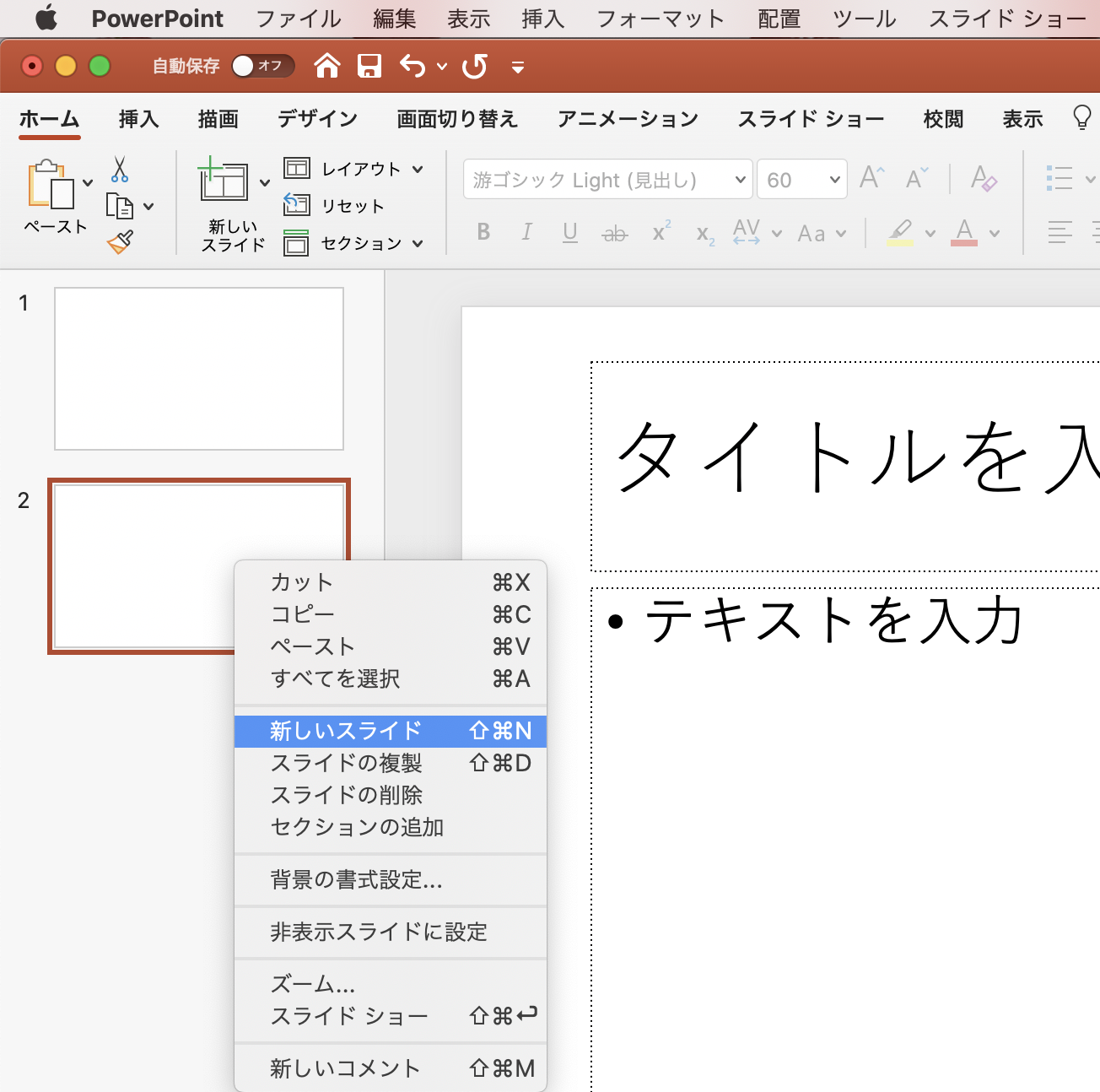1100x1092 pixels.
Task: Click the Paste clipboard icon
Action: (50, 183)
